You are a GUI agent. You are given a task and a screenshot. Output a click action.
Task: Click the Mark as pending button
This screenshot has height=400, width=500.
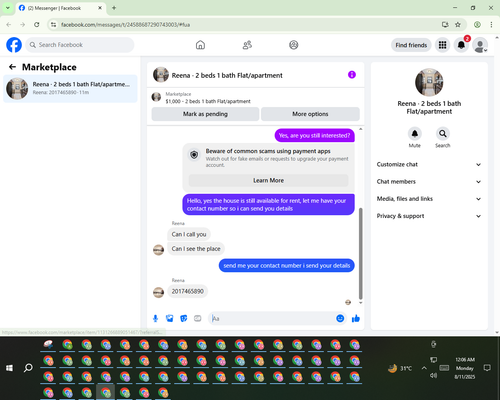point(205,114)
